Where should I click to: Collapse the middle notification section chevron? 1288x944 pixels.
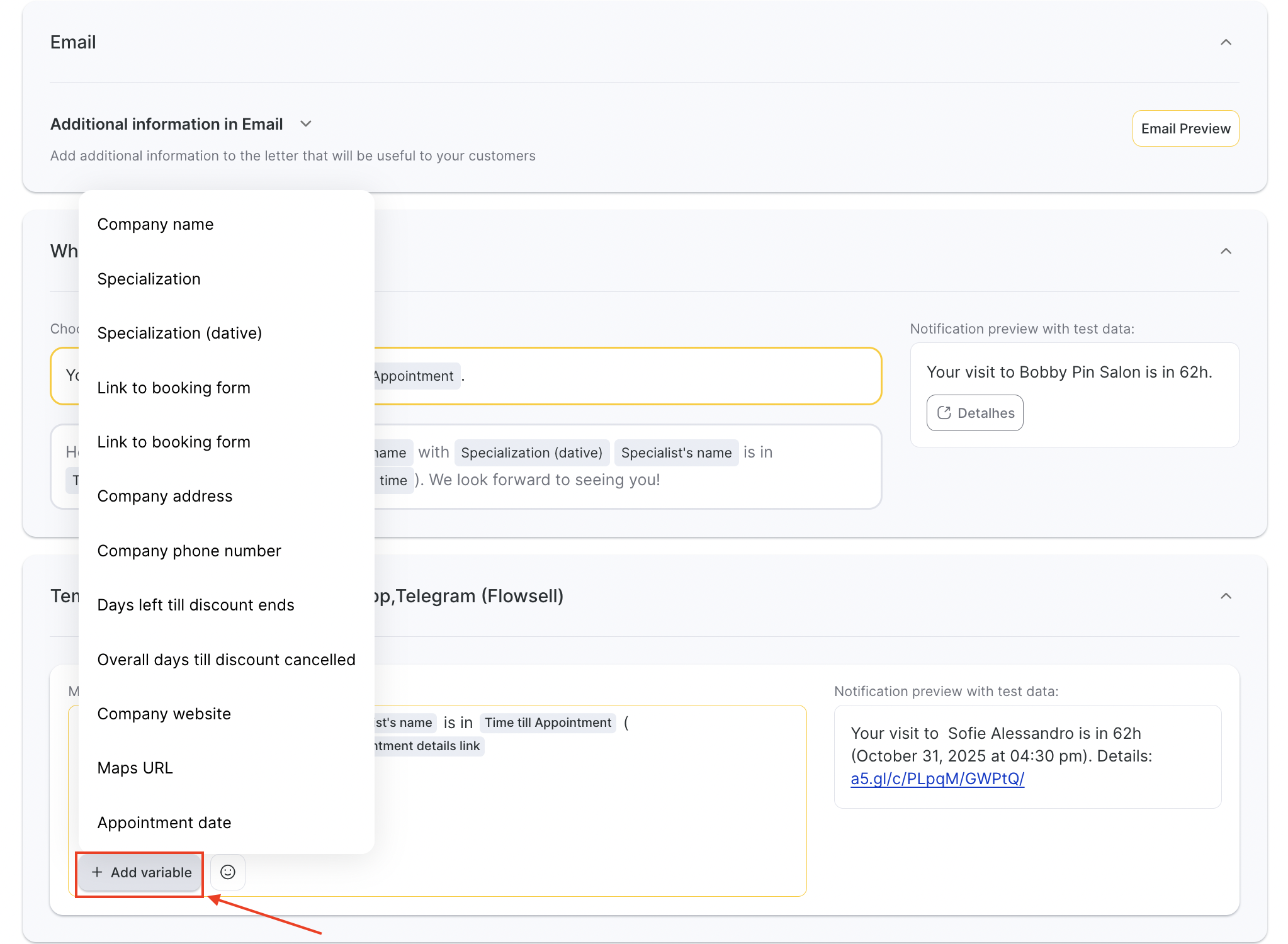click(1225, 251)
